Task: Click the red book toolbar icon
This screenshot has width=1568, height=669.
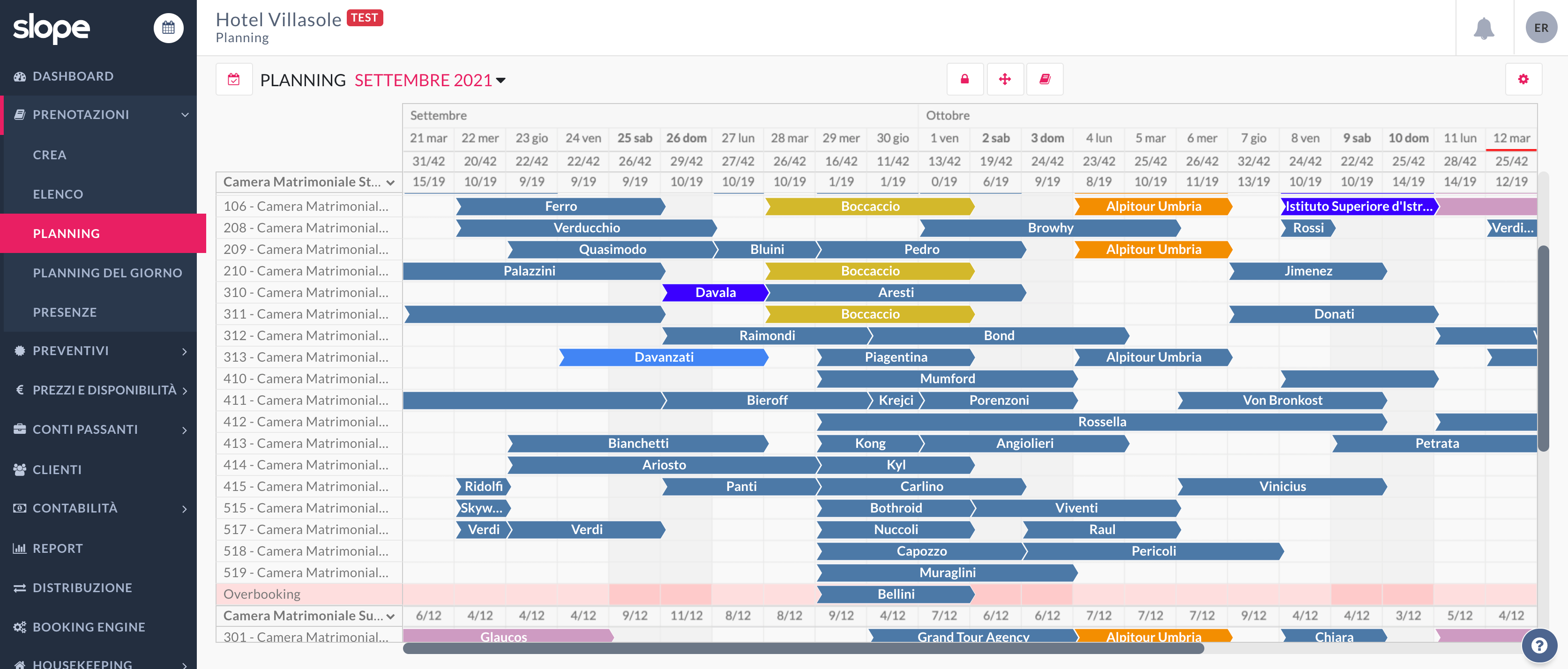Action: tap(1045, 79)
